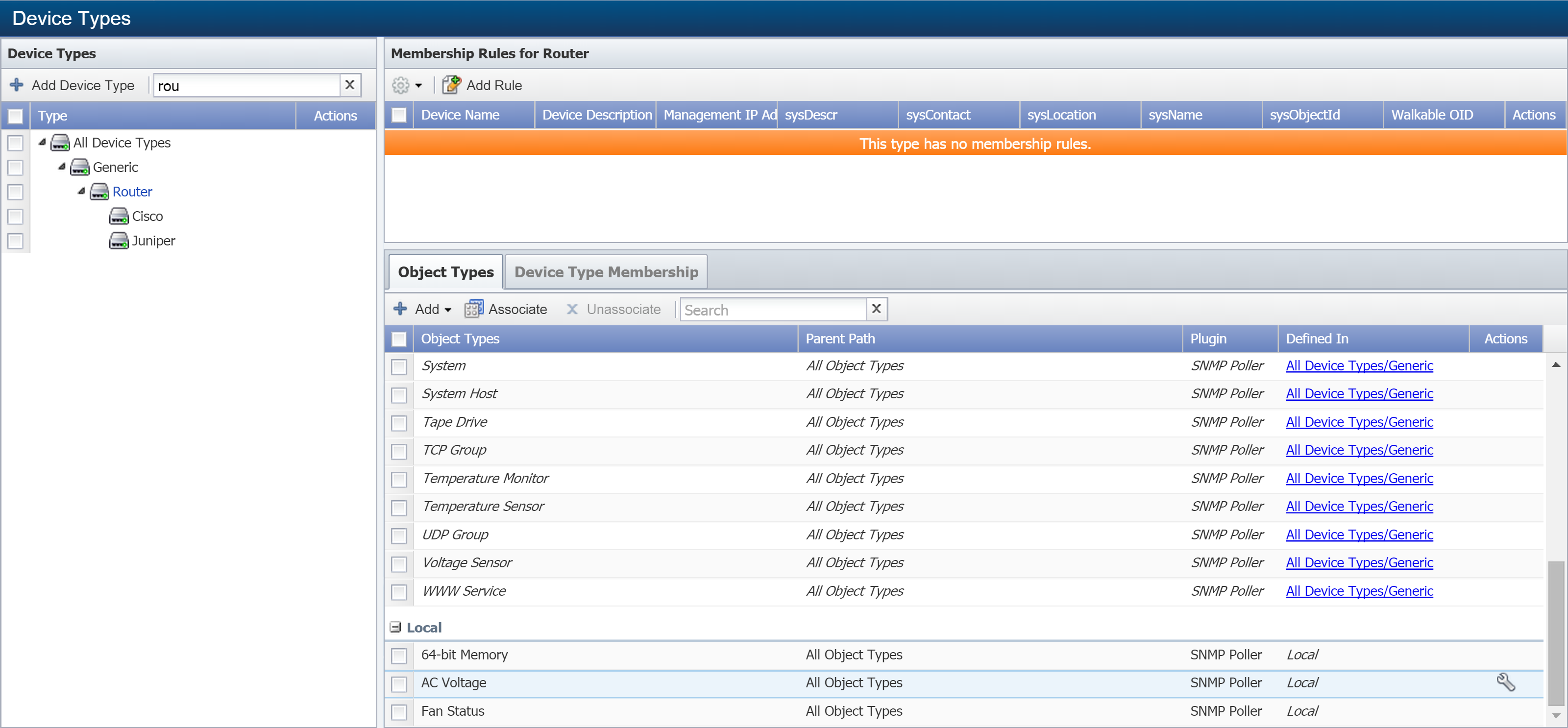The height and width of the screenshot is (728, 1568).
Task: Click the UDP Group row name
Action: coord(455,534)
